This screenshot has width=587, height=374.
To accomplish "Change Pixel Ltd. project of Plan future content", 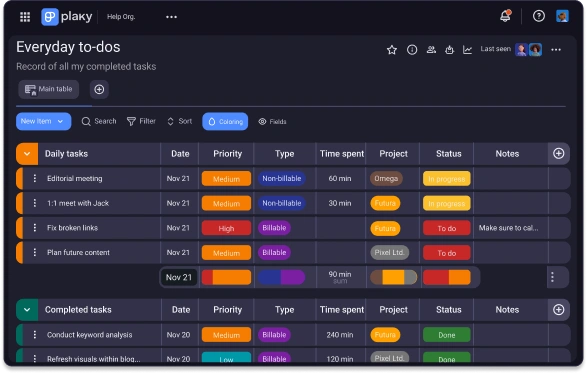I will click(389, 253).
